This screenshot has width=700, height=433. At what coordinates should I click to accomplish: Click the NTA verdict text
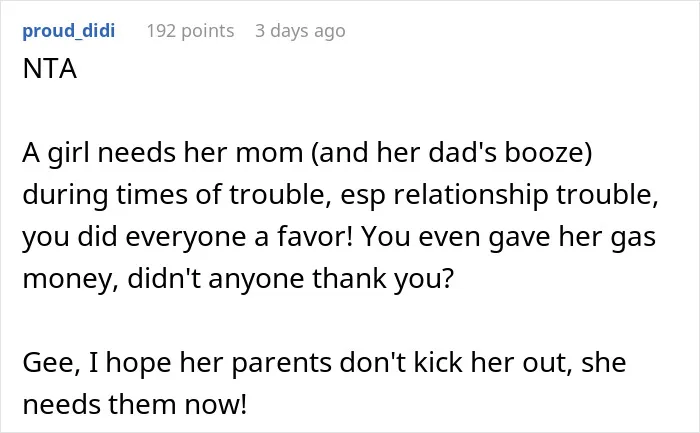(50, 69)
